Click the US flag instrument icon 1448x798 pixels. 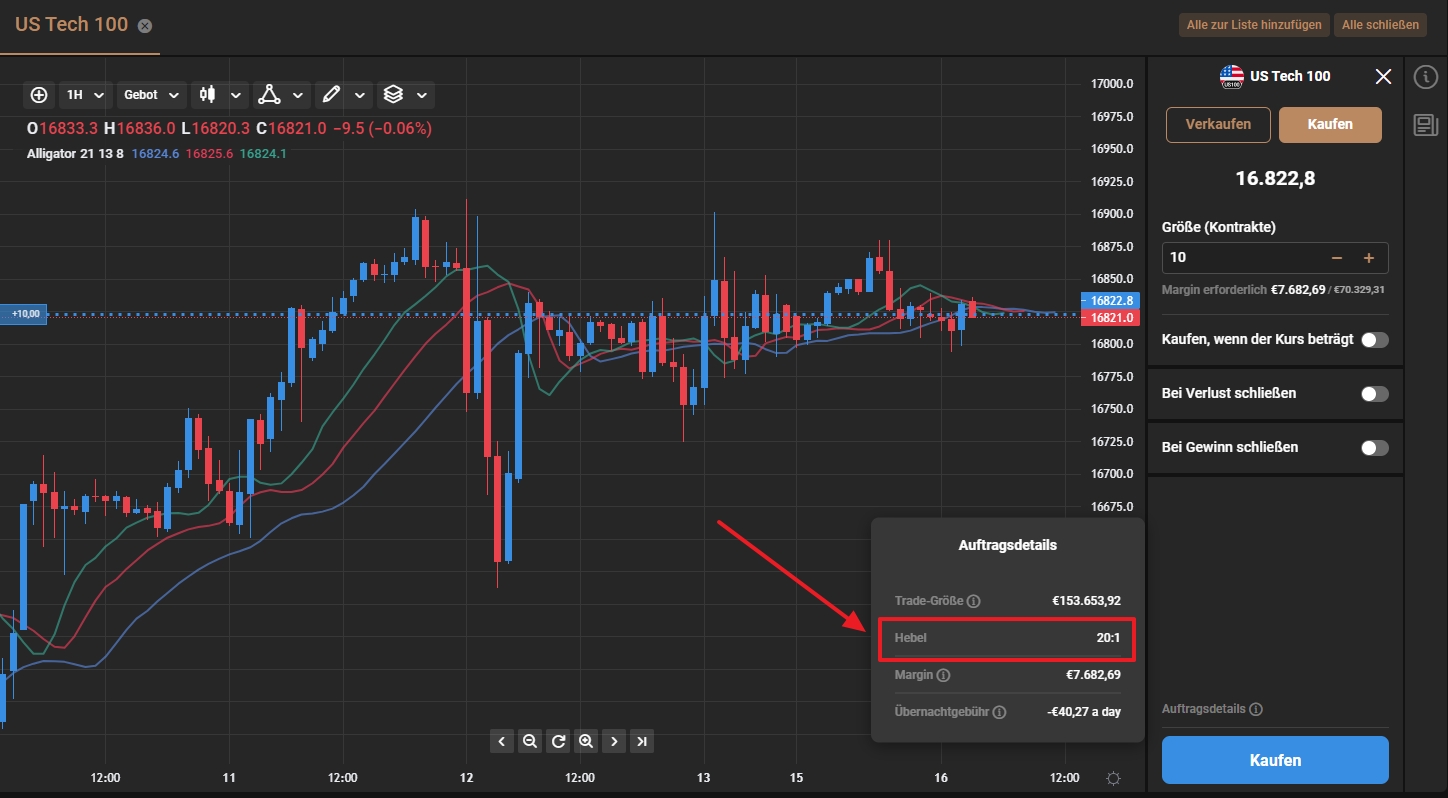tap(1231, 77)
